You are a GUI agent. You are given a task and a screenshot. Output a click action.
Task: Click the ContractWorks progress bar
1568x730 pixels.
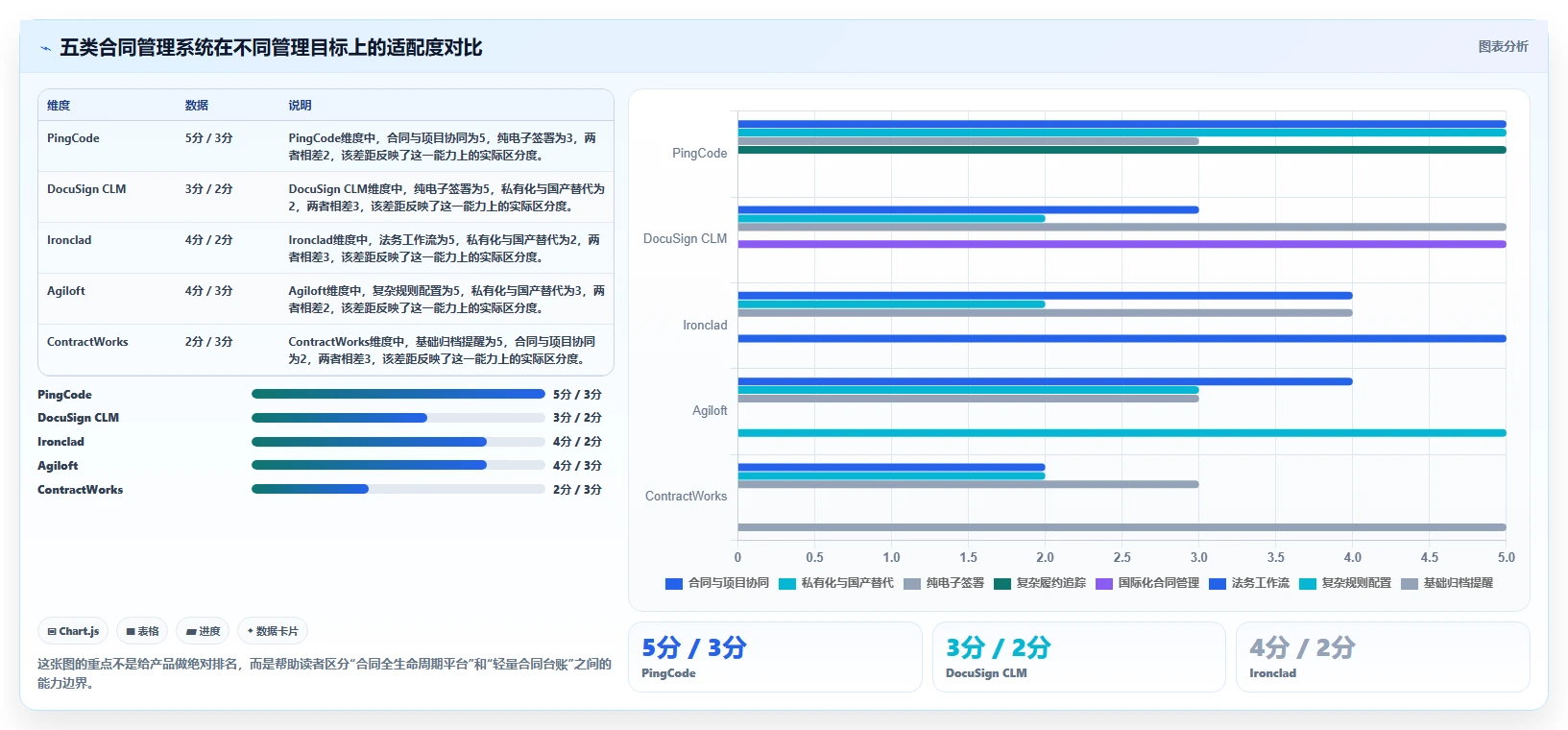pyautogui.click(x=398, y=489)
